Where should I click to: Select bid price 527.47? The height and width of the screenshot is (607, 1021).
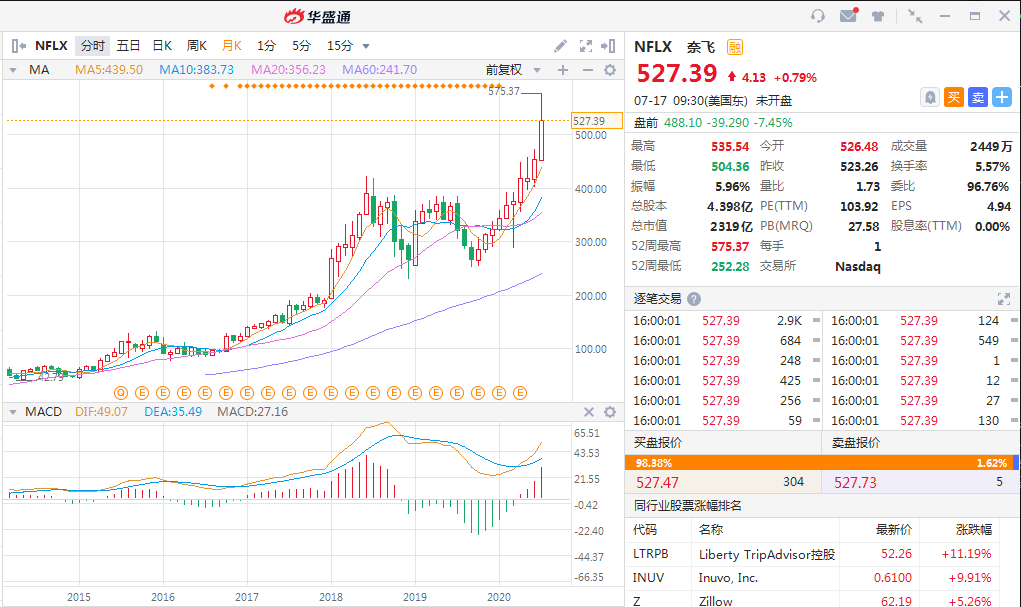(658, 483)
